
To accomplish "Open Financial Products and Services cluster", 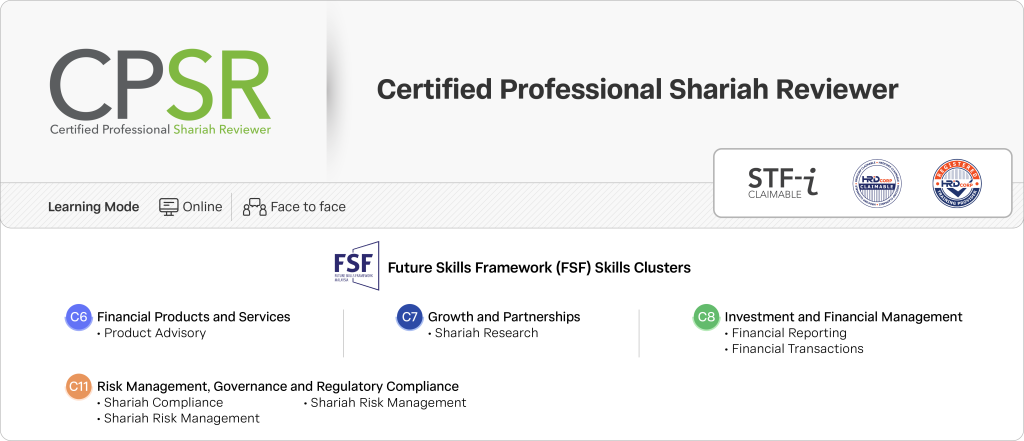I will pos(193,317).
